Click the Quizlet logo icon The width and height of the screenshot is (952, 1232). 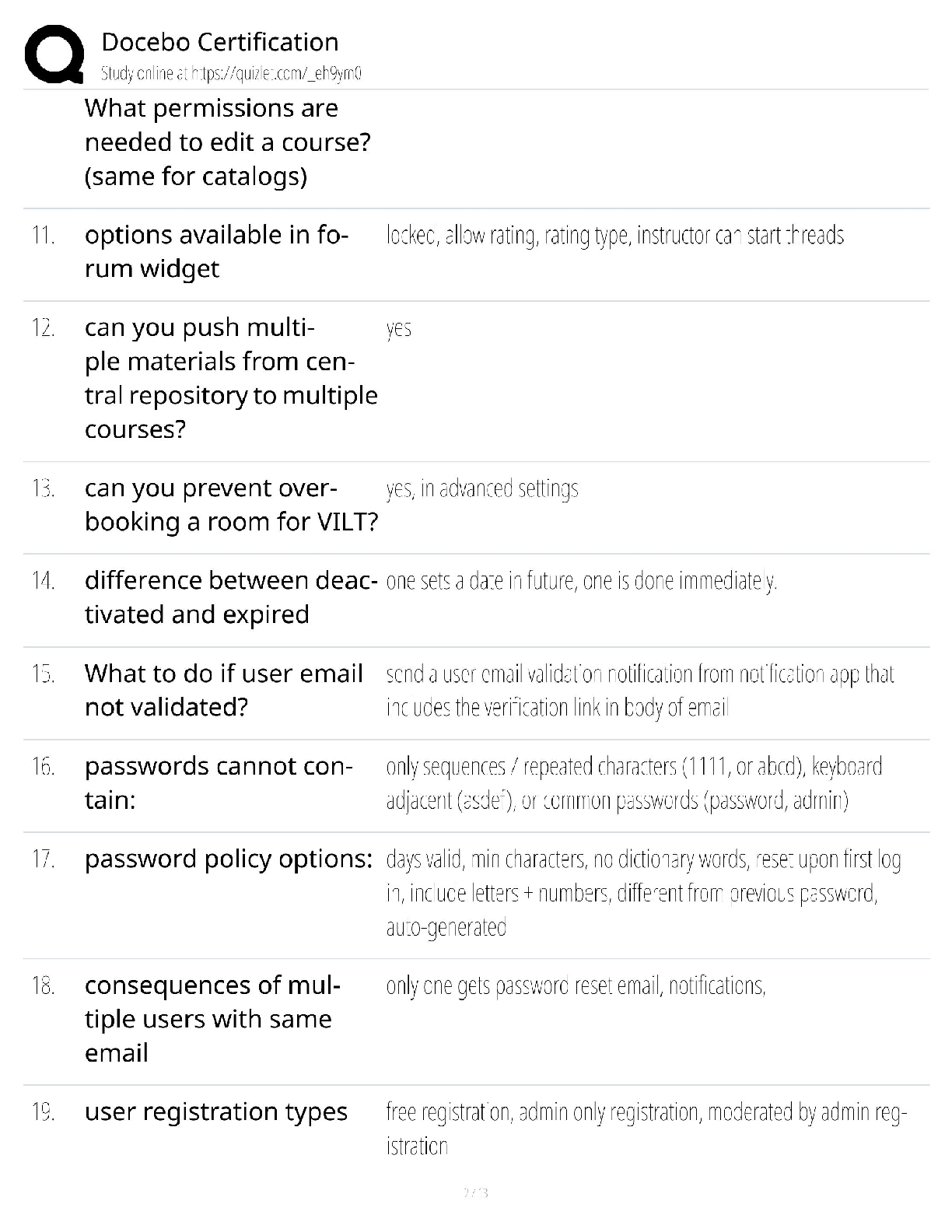[54, 54]
